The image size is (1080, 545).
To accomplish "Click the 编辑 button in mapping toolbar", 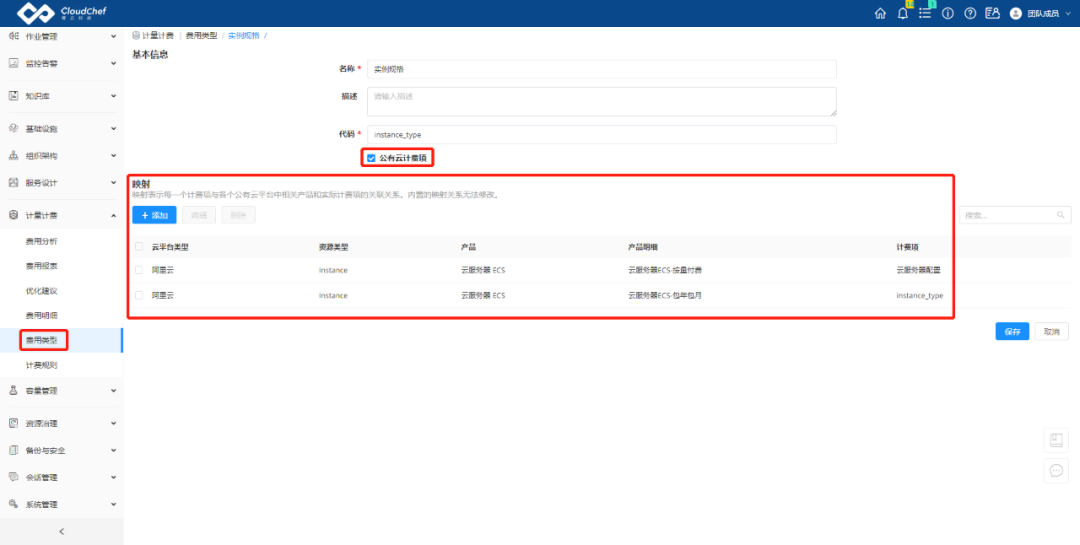I will pos(199,215).
